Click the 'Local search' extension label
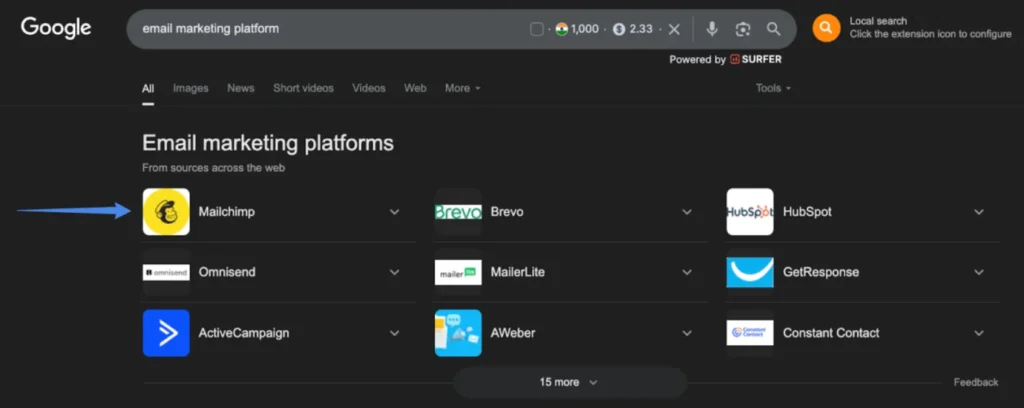Image resolution: width=1024 pixels, height=408 pixels. click(x=878, y=21)
